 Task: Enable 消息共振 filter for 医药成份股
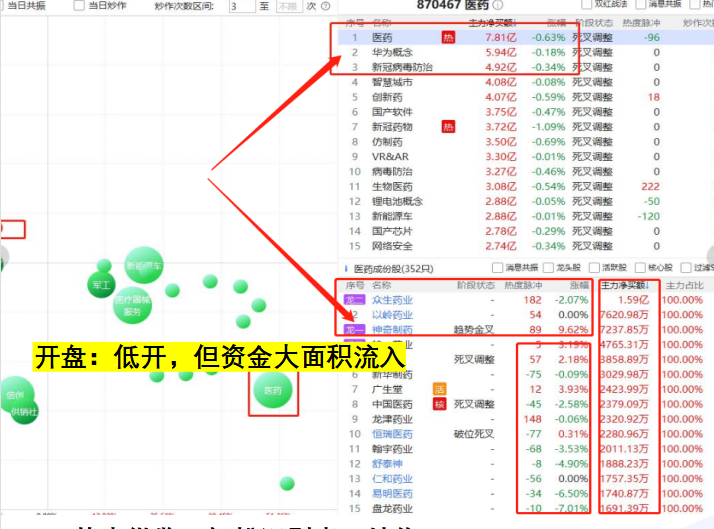(x=497, y=267)
